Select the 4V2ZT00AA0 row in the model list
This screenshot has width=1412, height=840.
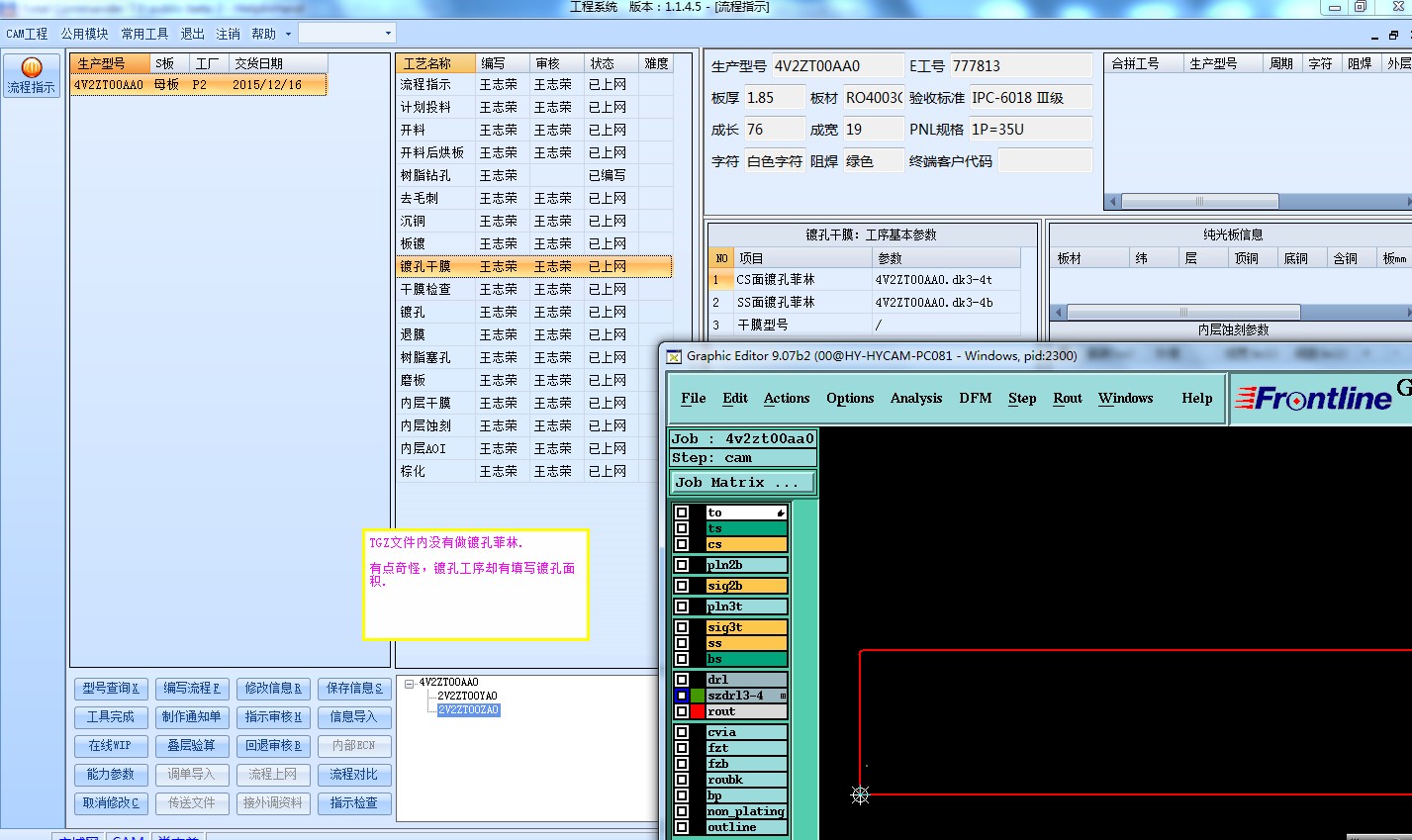click(198, 85)
